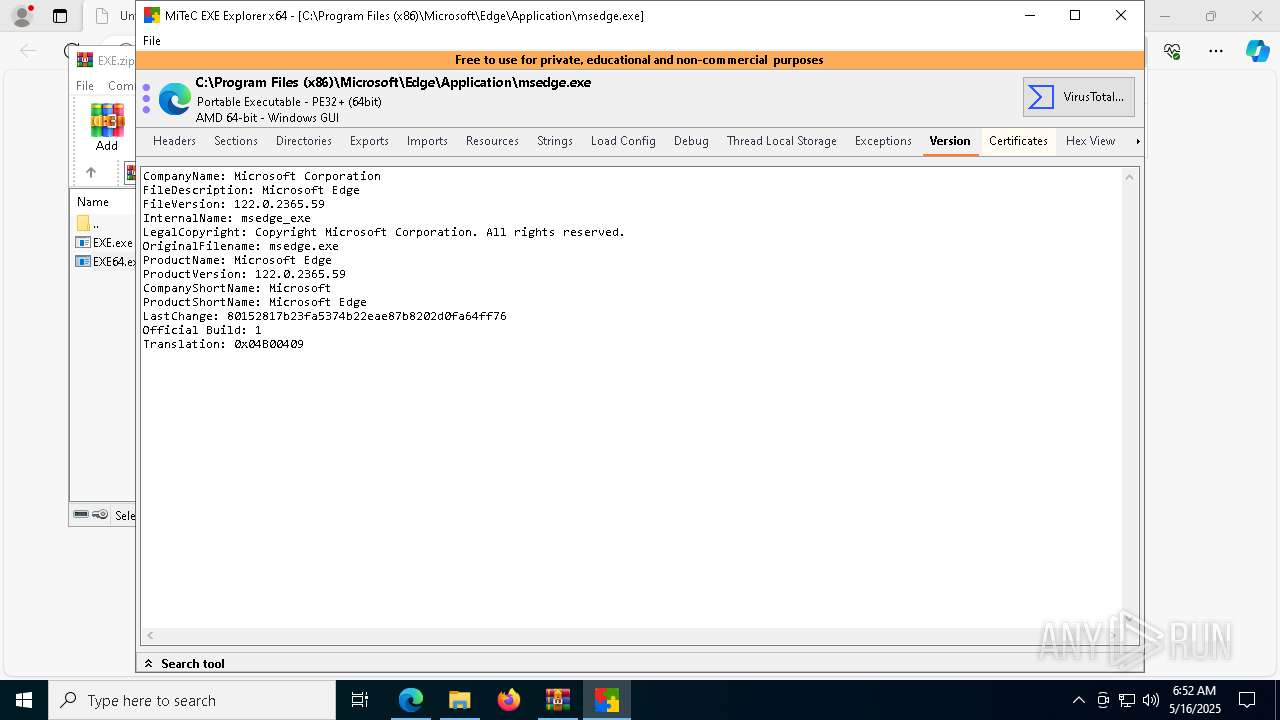Viewport: 1280px width, 720px height.
Task: Open the network icon in tray
Action: [x=1127, y=700]
